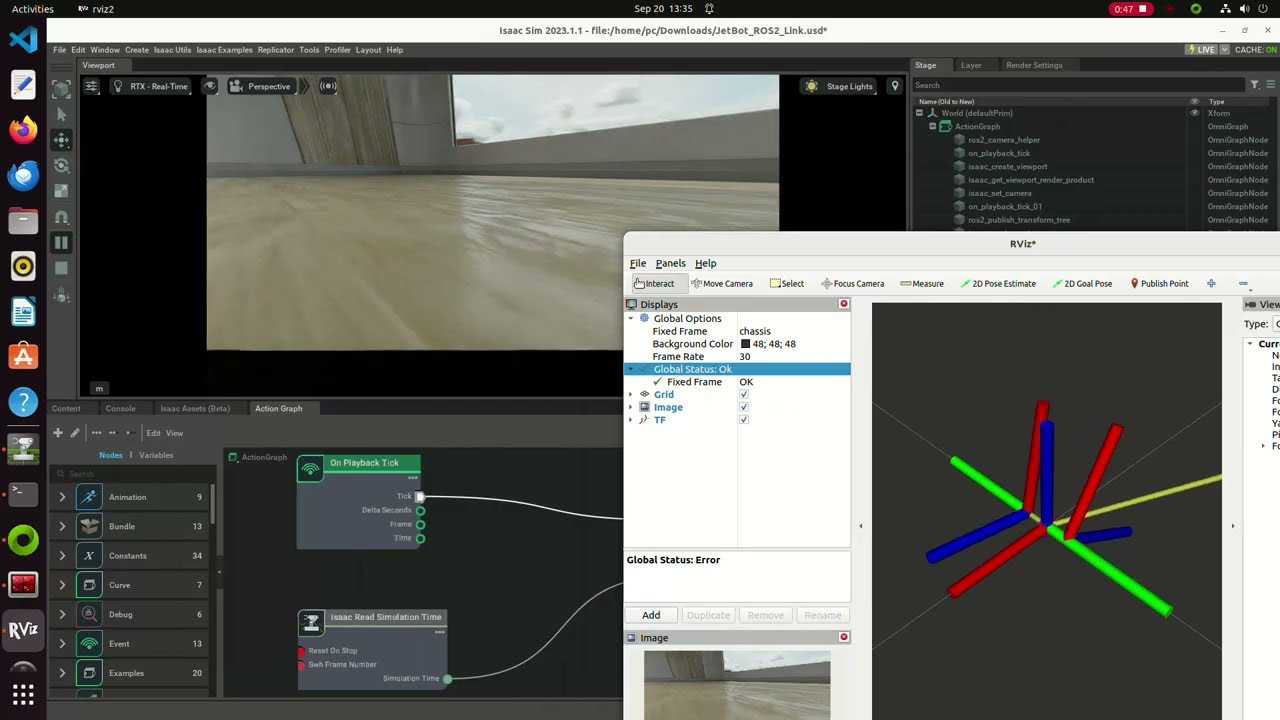The width and height of the screenshot is (1280, 720).
Task: Switch to the Render Settings tab
Action: point(1034,65)
